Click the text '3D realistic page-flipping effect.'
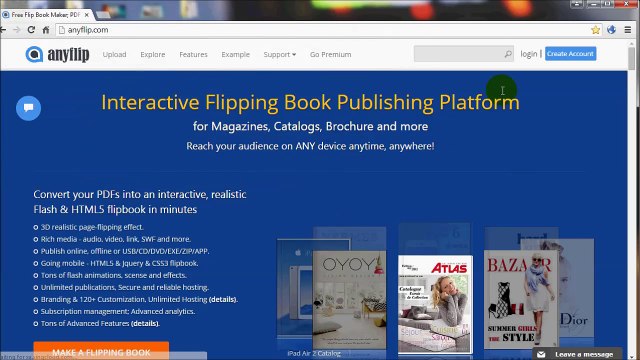Screen dimensions: 640x360 [92, 227]
